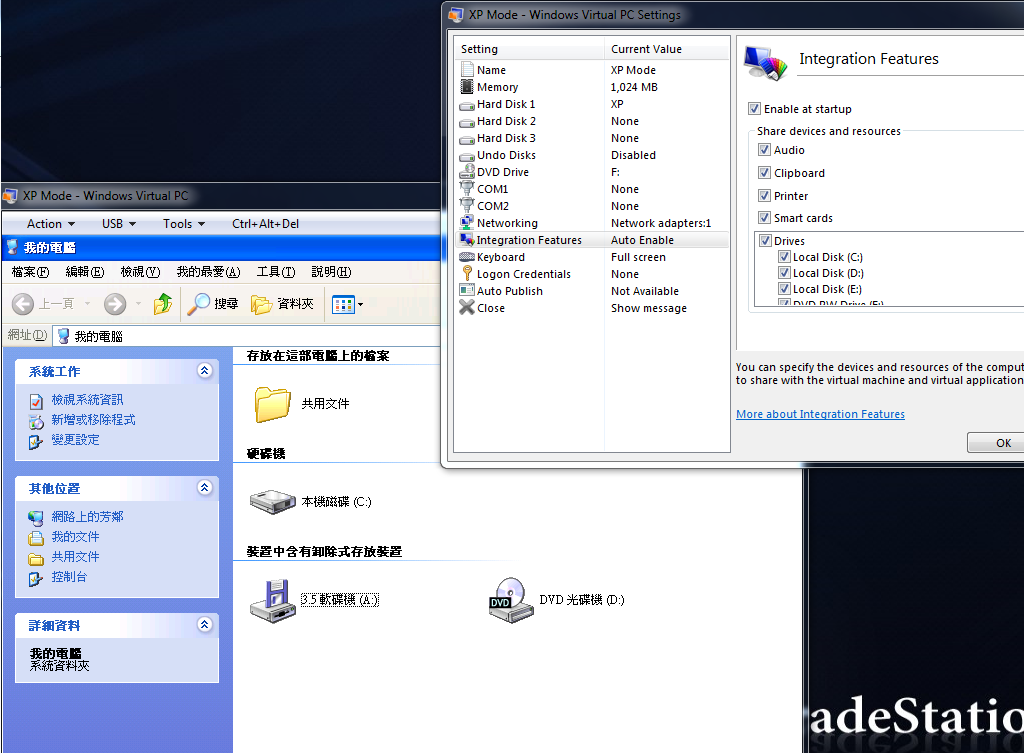Click the Folders toolbar button
Viewport: 1024px width, 753px height.
pyautogui.click(x=282, y=304)
